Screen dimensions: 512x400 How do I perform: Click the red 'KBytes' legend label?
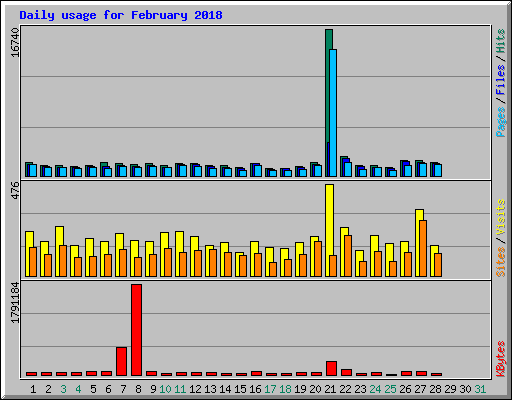coord(501,359)
